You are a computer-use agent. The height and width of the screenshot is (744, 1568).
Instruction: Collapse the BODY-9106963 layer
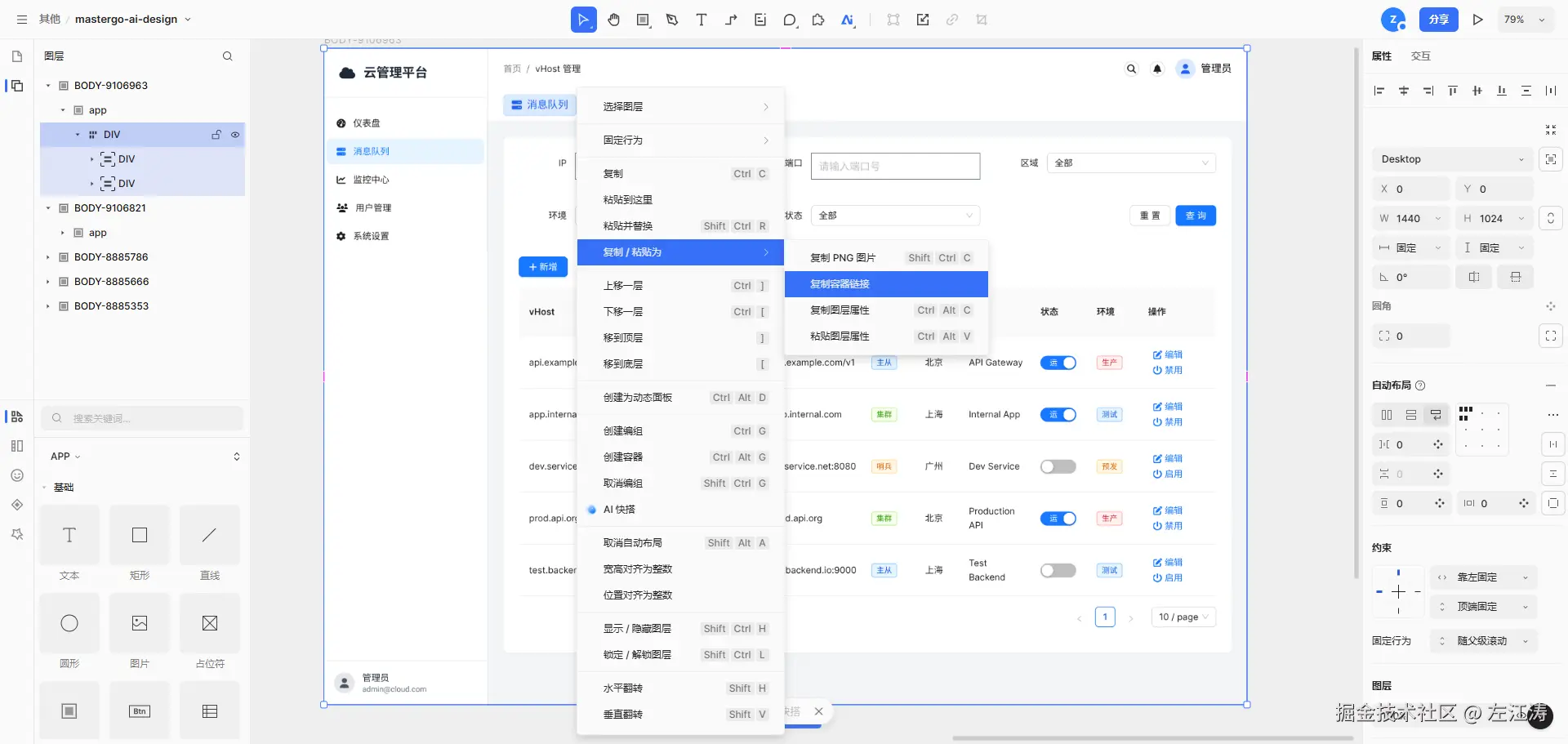[x=48, y=86]
